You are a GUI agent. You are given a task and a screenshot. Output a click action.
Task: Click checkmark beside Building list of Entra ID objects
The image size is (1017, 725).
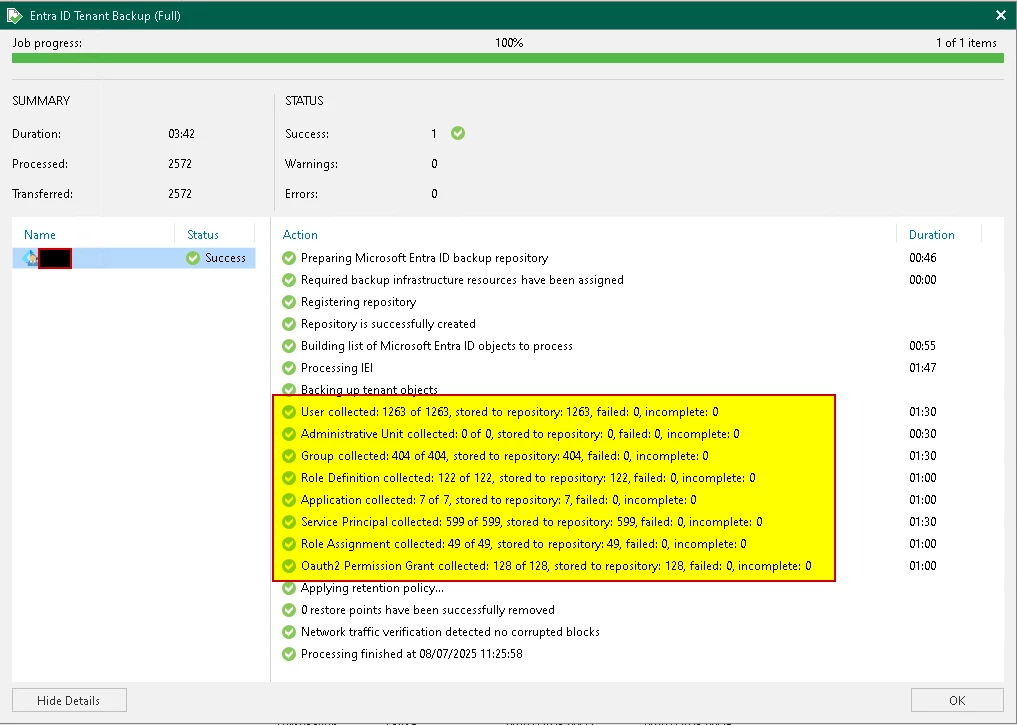point(289,346)
